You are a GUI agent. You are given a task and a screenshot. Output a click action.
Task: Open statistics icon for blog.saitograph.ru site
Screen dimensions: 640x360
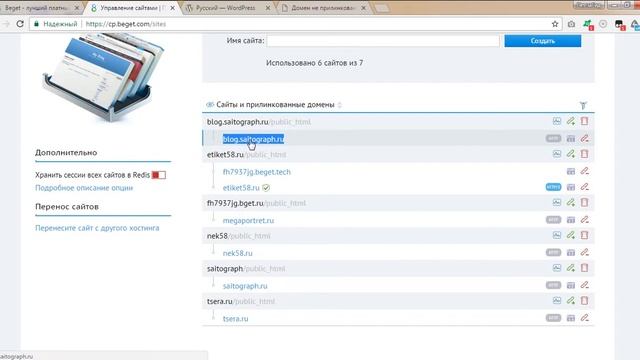[557, 121]
